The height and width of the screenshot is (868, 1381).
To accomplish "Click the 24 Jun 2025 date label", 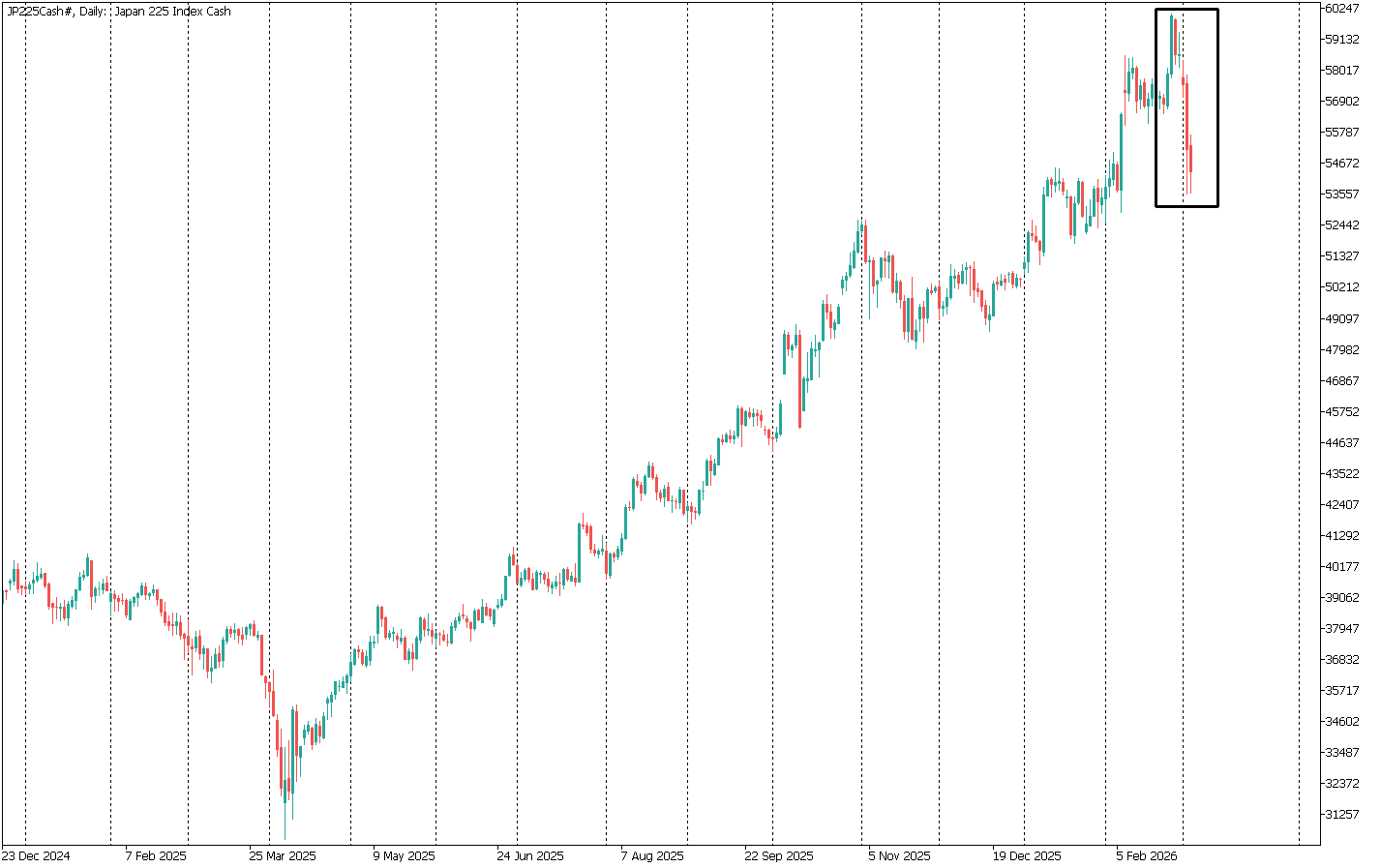I will click(x=529, y=856).
